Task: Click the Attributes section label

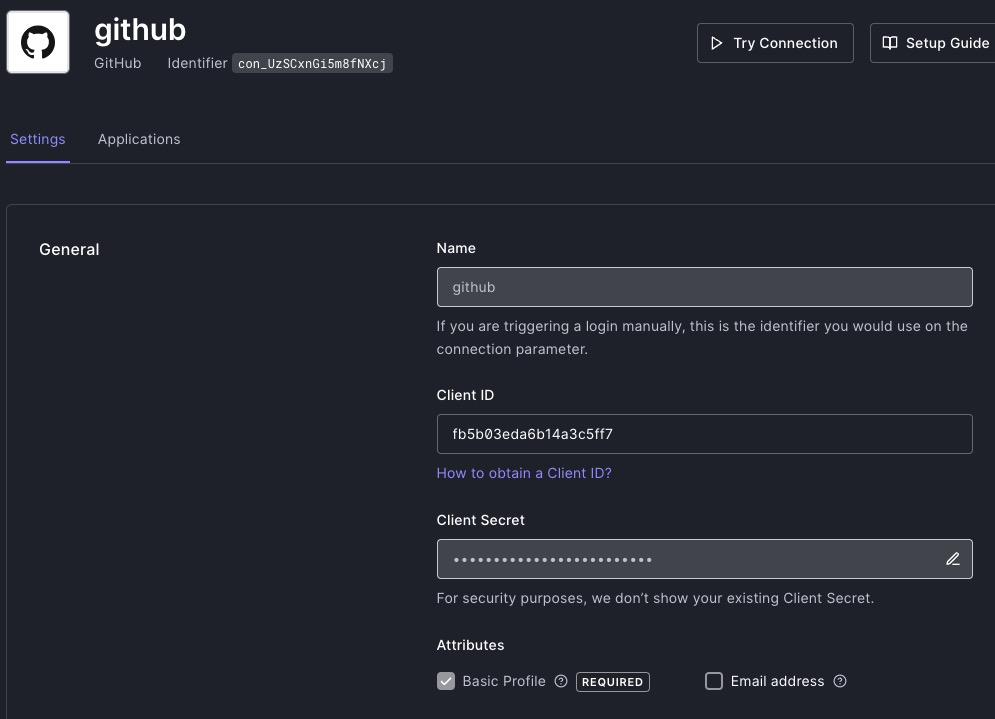Action: point(470,645)
